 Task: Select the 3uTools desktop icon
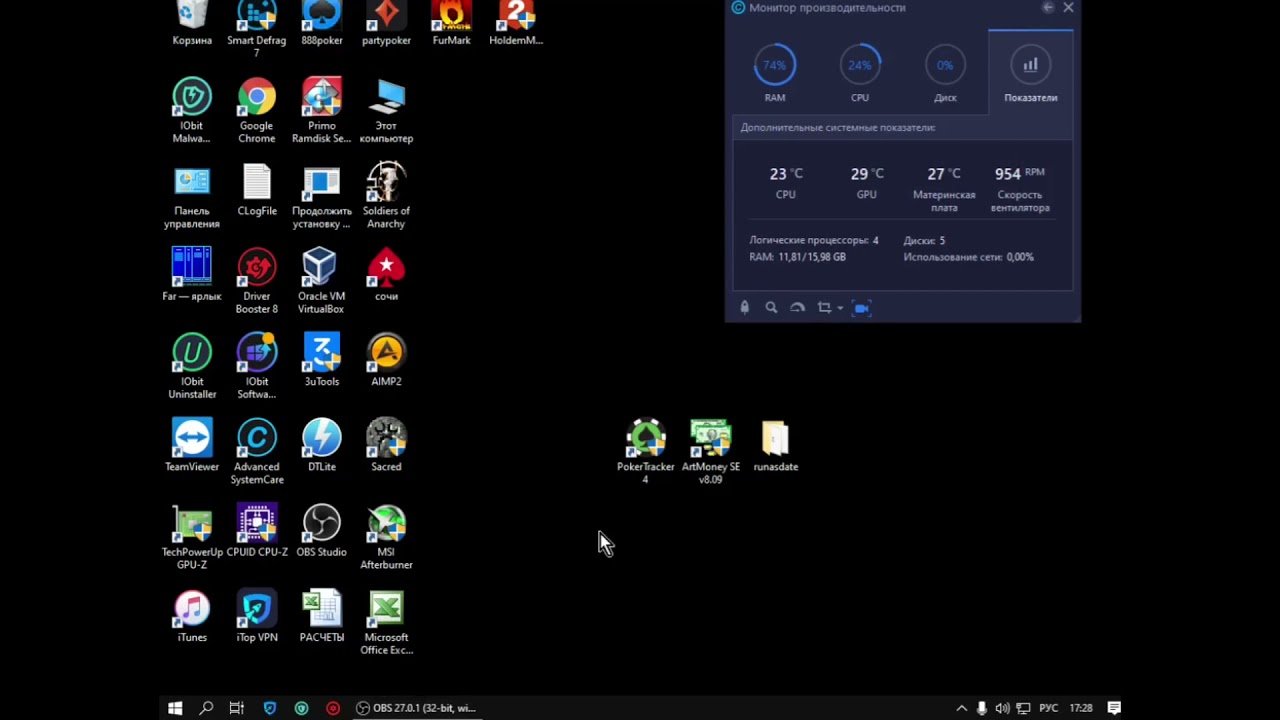click(322, 360)
